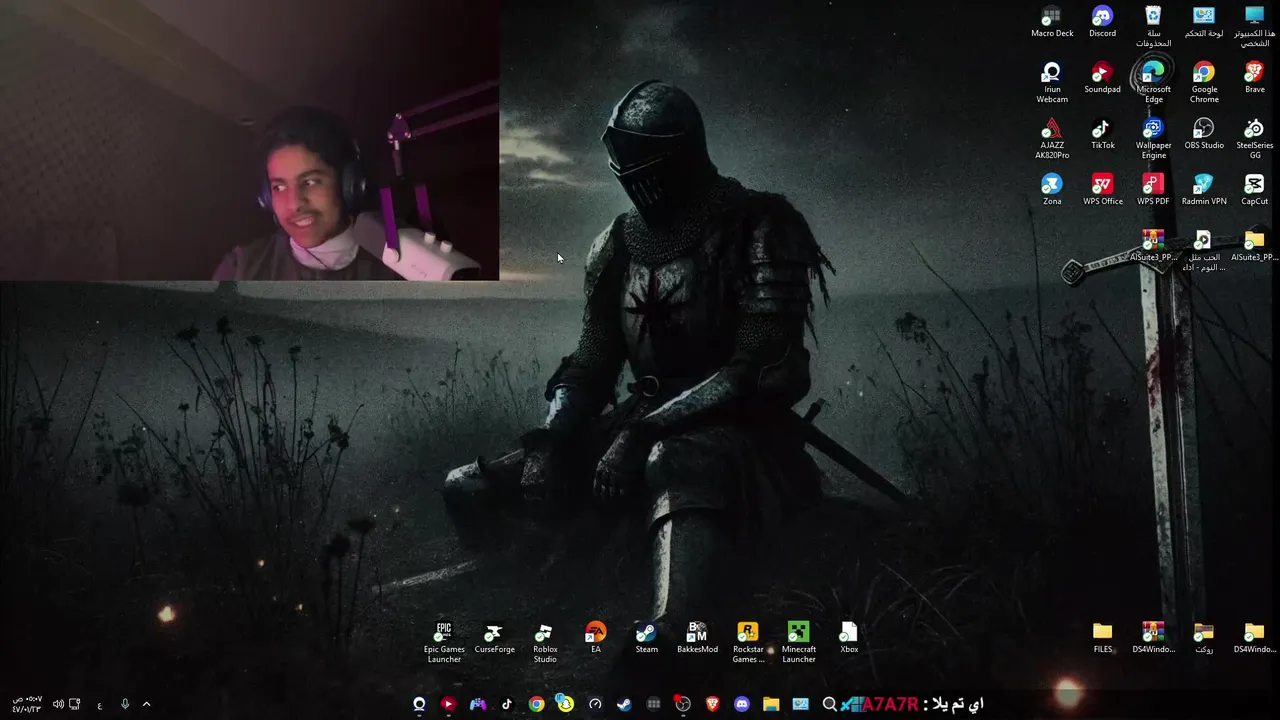Click the TikTok taskbar icon
Viewport: 1280px width, 720px height.
[507, 704]
